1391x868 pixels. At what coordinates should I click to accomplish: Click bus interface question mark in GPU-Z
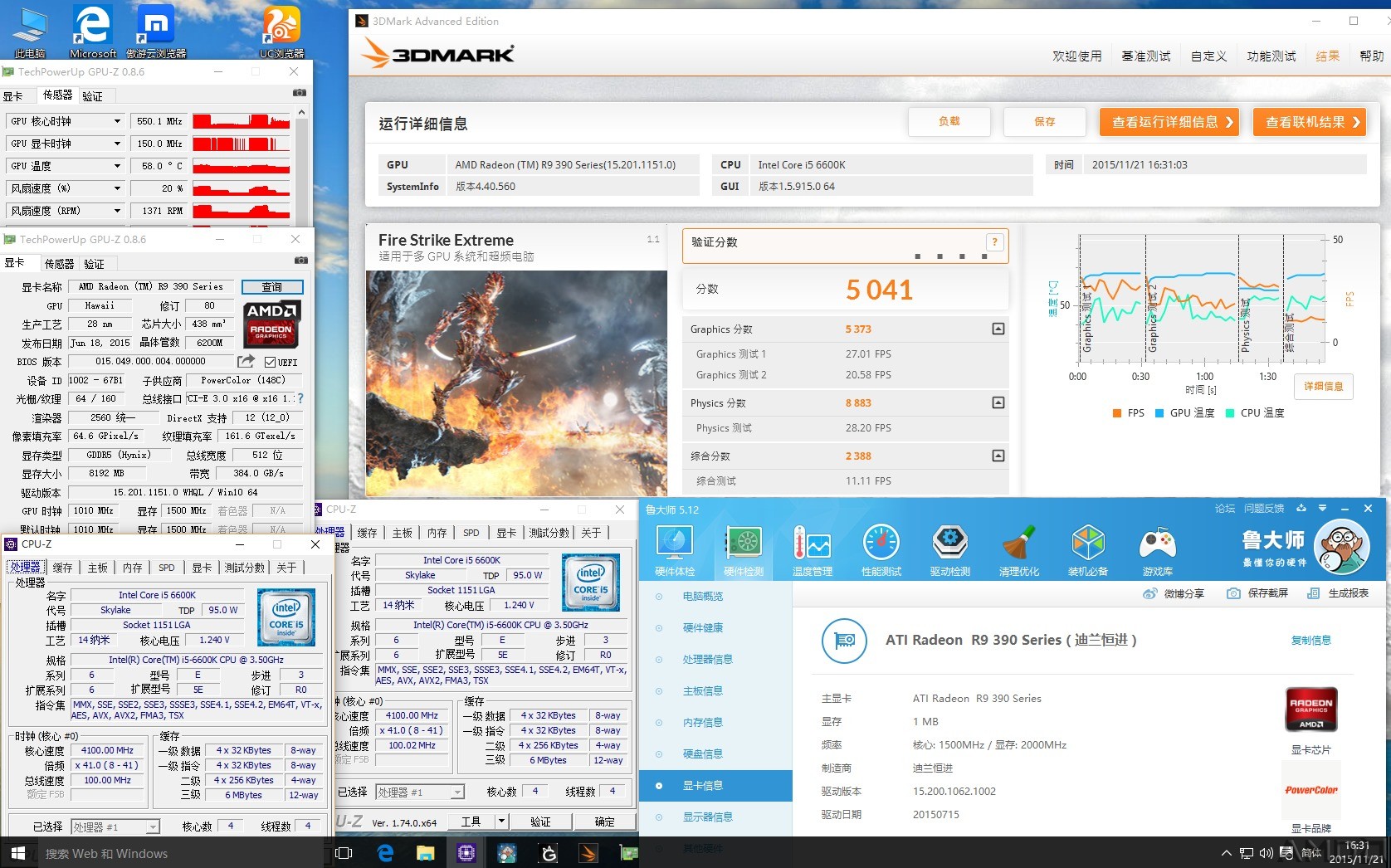[300, 398]
